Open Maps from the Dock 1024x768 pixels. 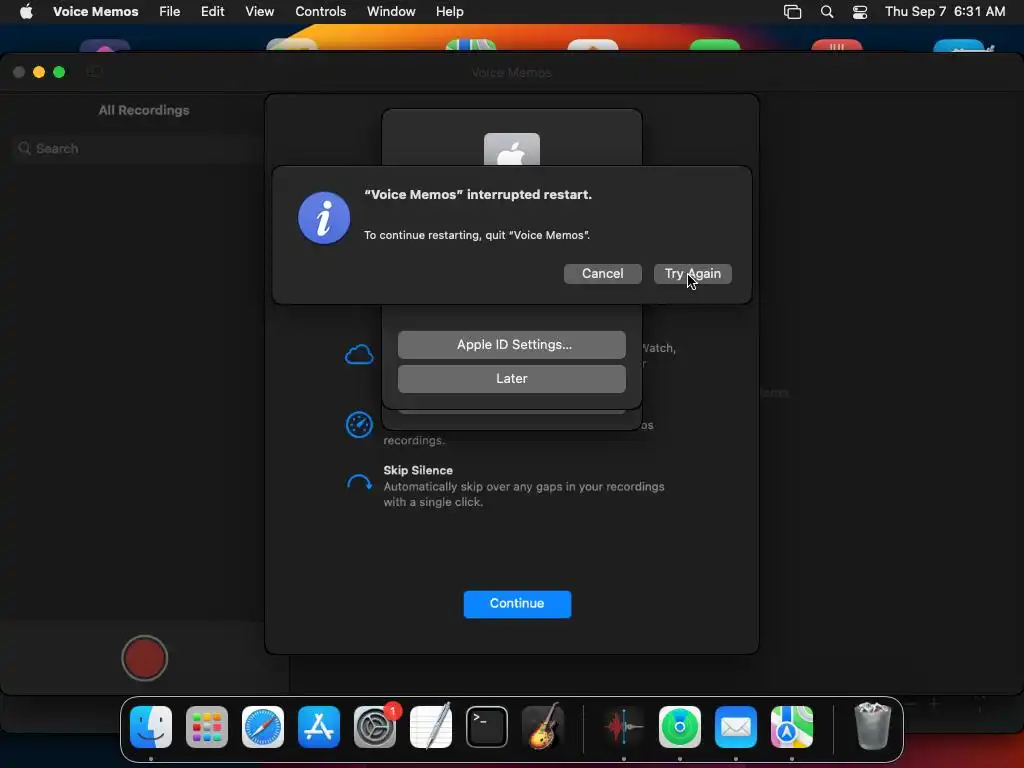pos(792,727)
